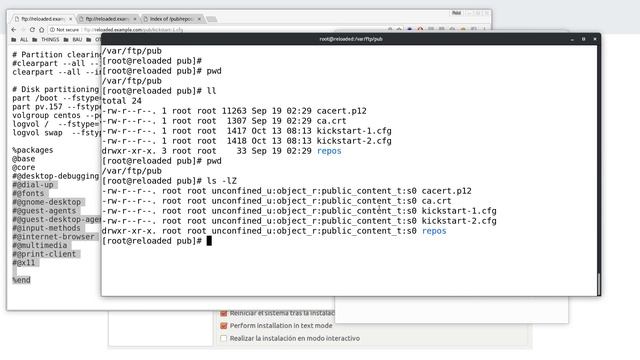Close the Index of /pub/repos tab
This screenshot has width=640, height=360.
pos(199,19)
